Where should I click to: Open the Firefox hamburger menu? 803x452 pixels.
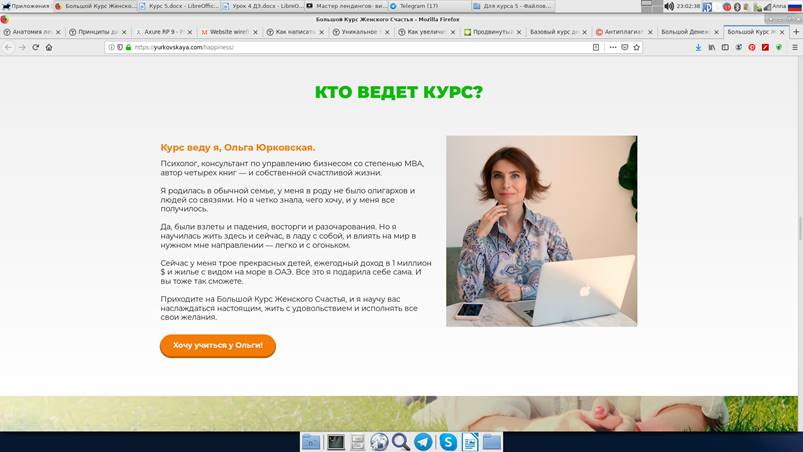click(x=793, y=47)
